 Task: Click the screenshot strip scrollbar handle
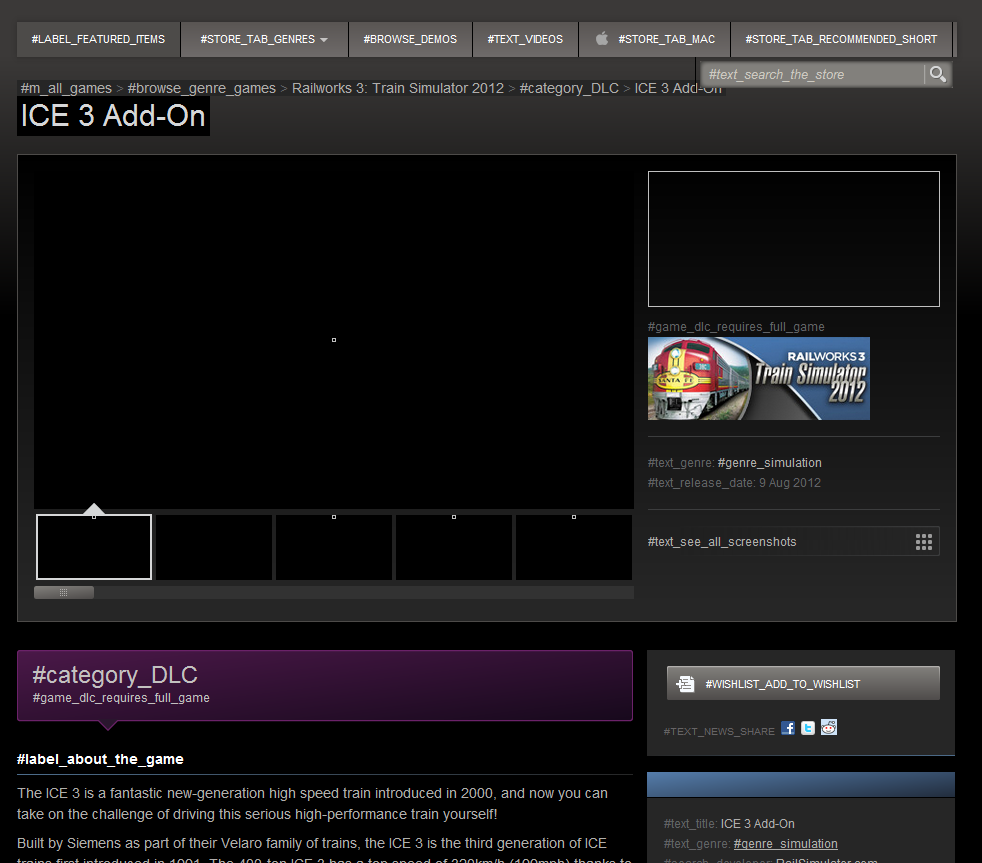(64, 592)
